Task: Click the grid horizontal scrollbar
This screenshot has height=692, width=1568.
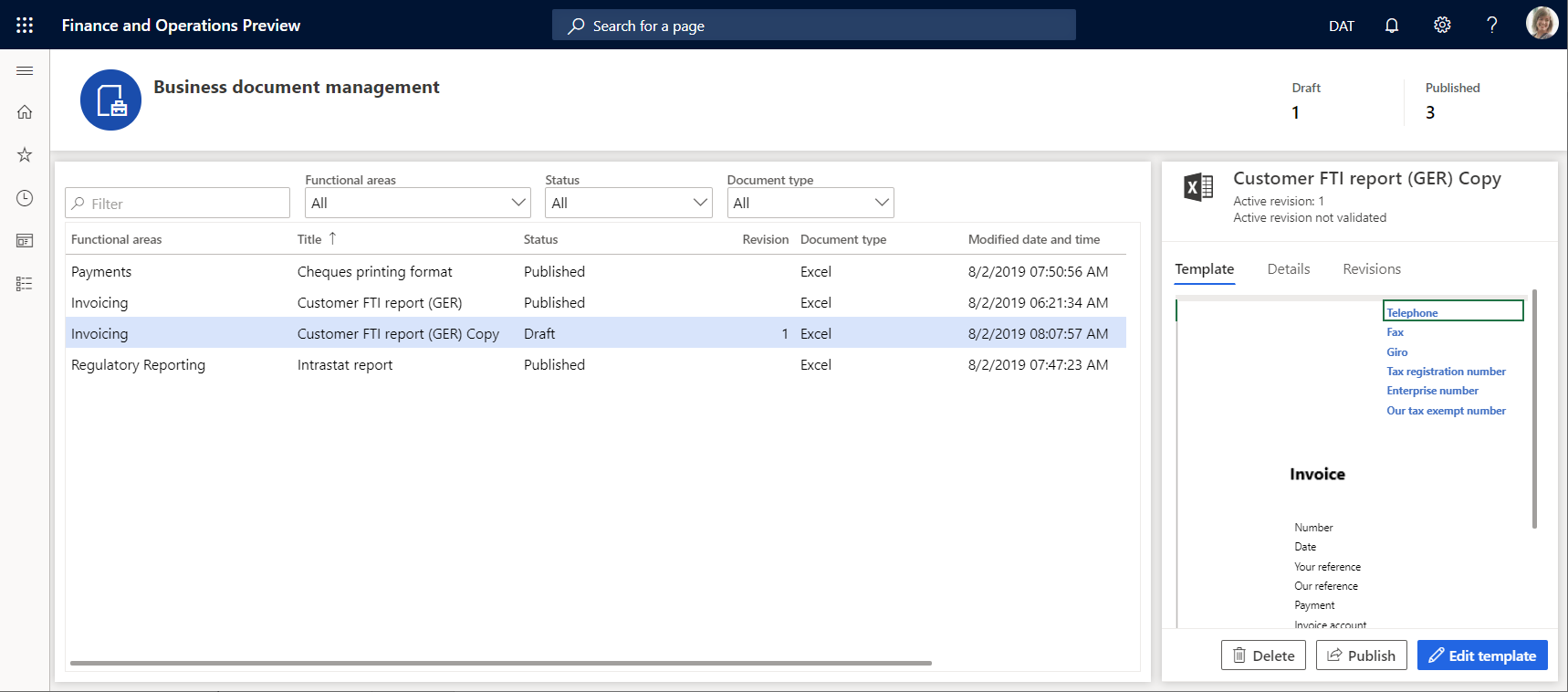Action: [x=501, y=663]
